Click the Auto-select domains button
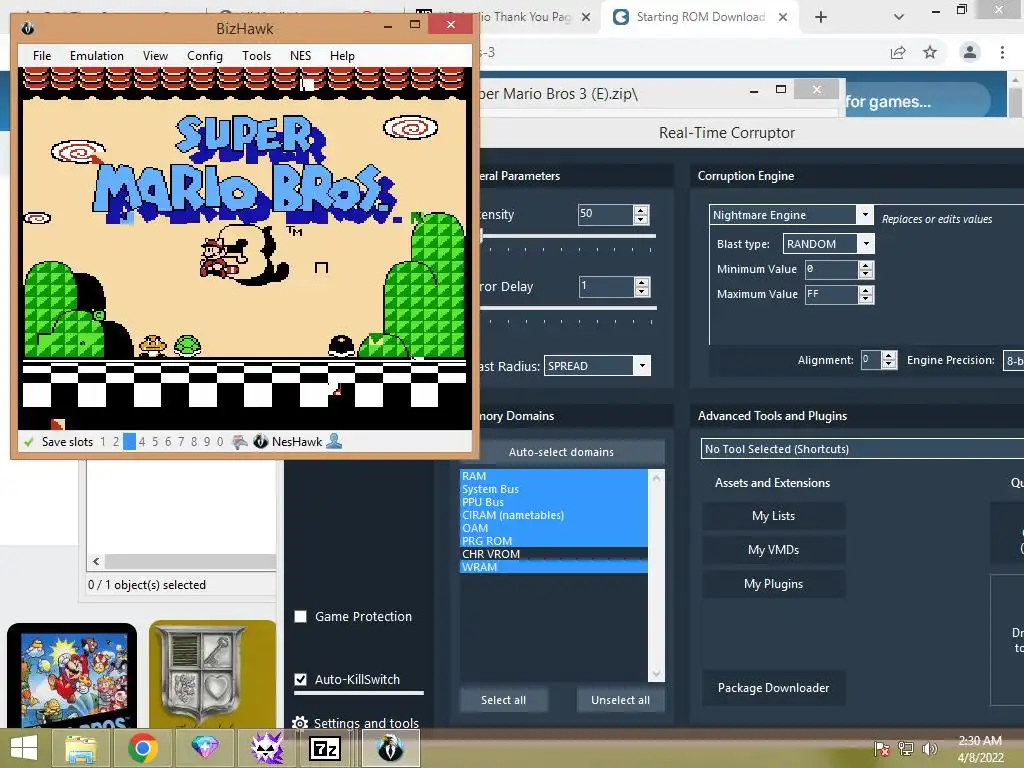1024x768 pixels. point(562,452)
